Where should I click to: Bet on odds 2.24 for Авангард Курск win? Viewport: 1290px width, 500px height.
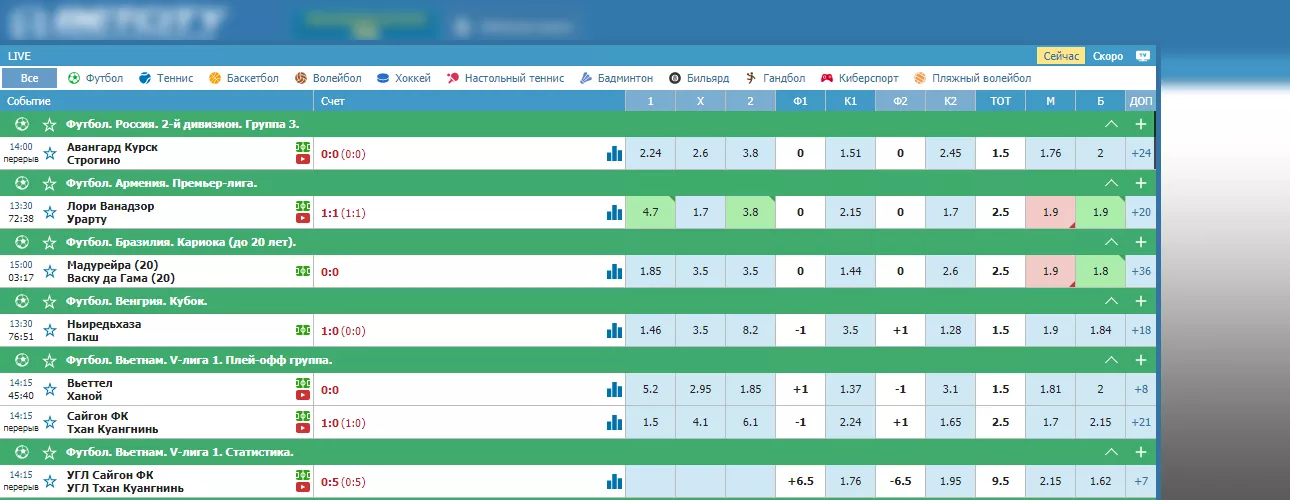[651, 154]
